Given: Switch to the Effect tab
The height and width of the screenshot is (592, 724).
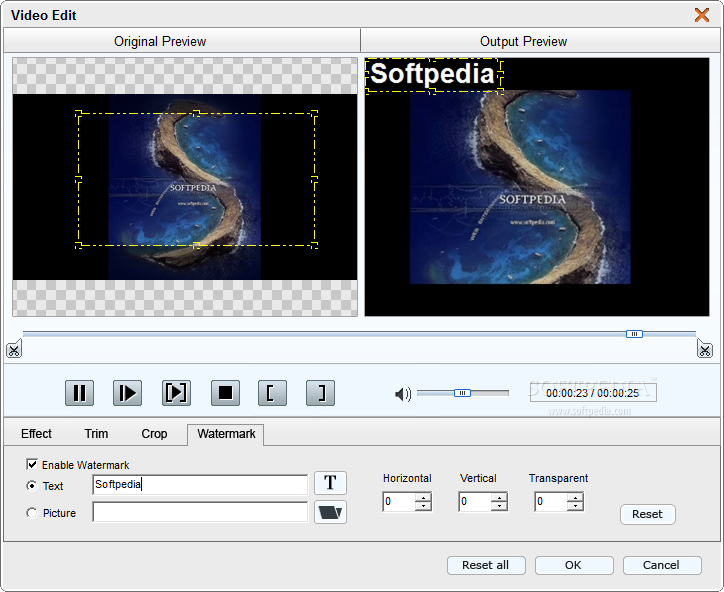Looking at the screenshot, I should tap(36, 434).
